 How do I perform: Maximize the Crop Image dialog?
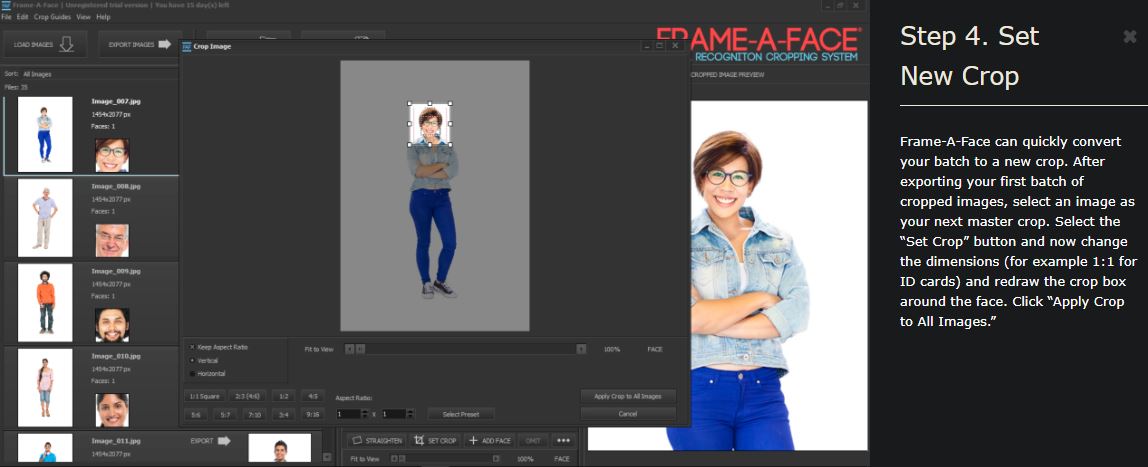click(660, 45)
